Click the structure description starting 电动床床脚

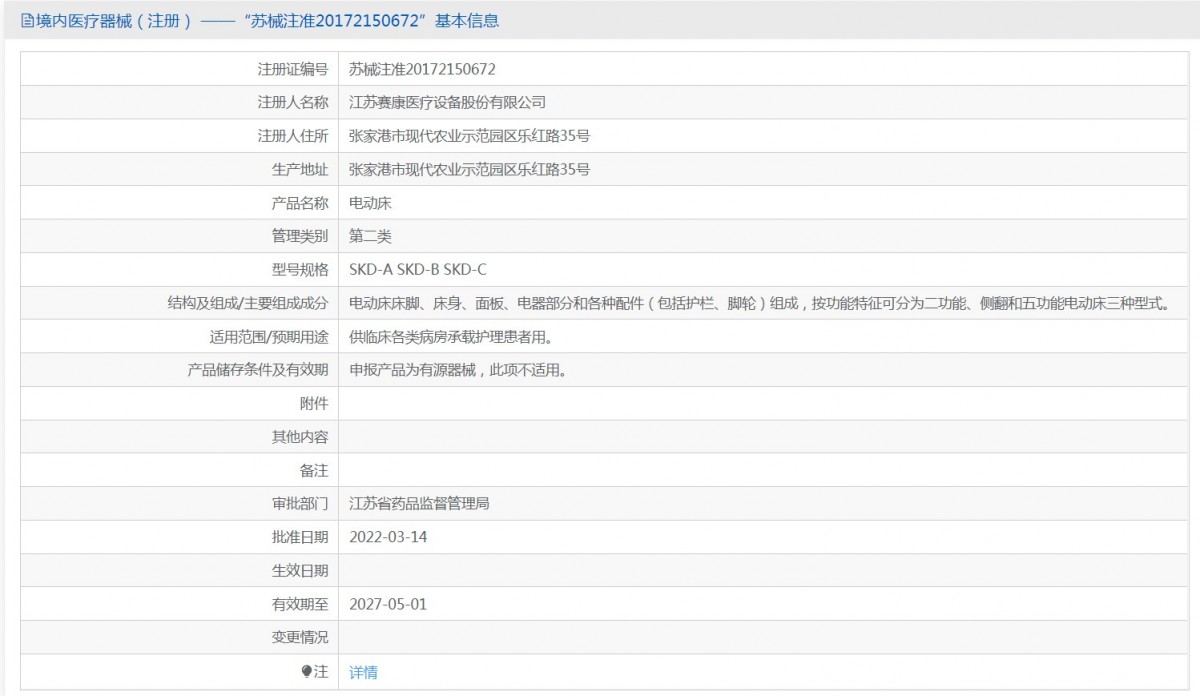point(758,303)
